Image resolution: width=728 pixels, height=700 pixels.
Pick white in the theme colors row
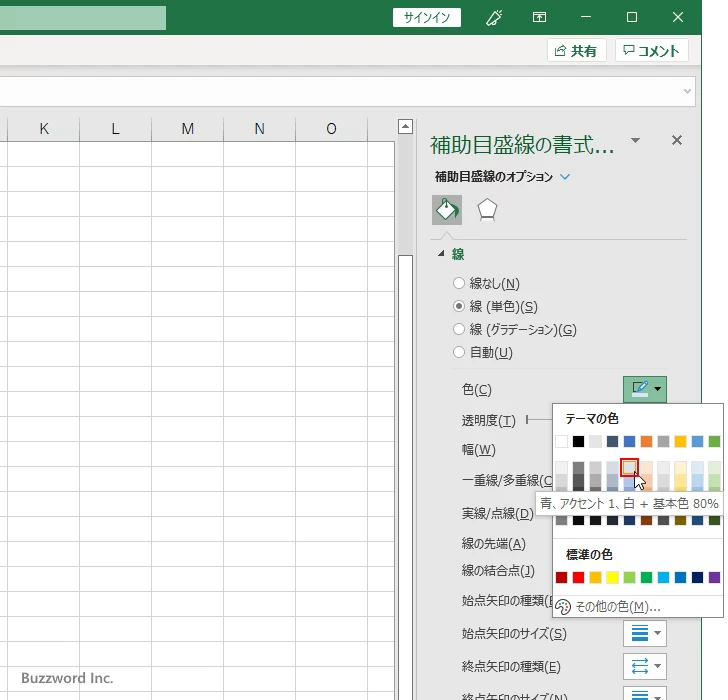point(561,441)
